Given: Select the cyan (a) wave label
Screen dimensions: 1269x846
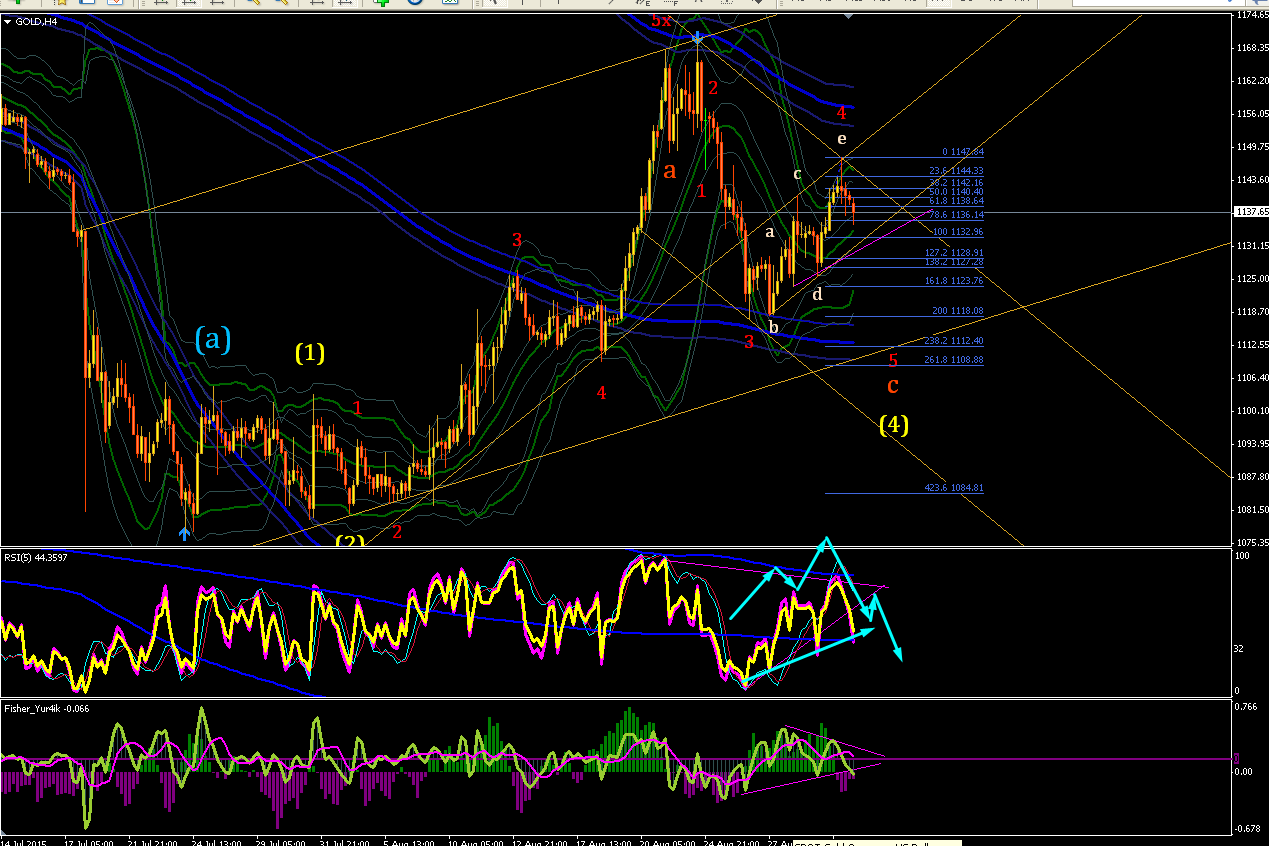Looking at the screenshot, I should [213, 340].
